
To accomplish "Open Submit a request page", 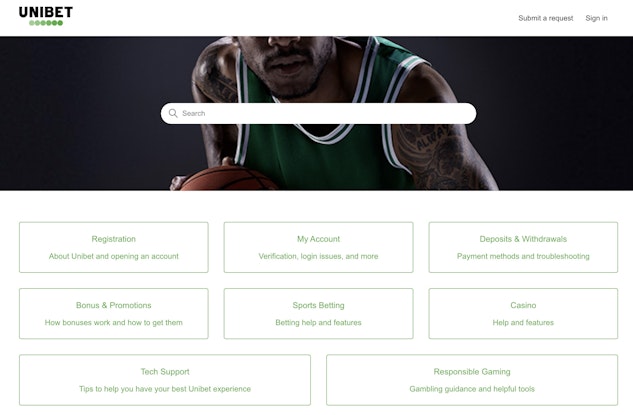I will [545, 18].
